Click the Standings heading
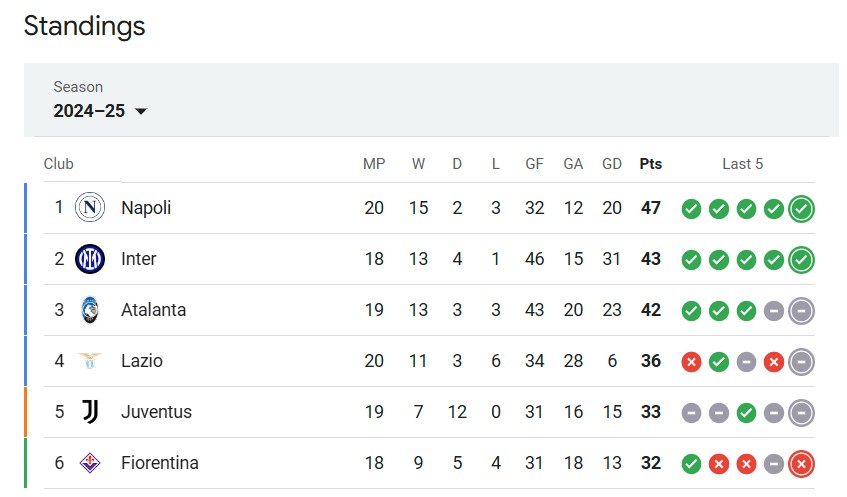Image resolution: width=847 pixels, height=497 pixels. (85, 26)
